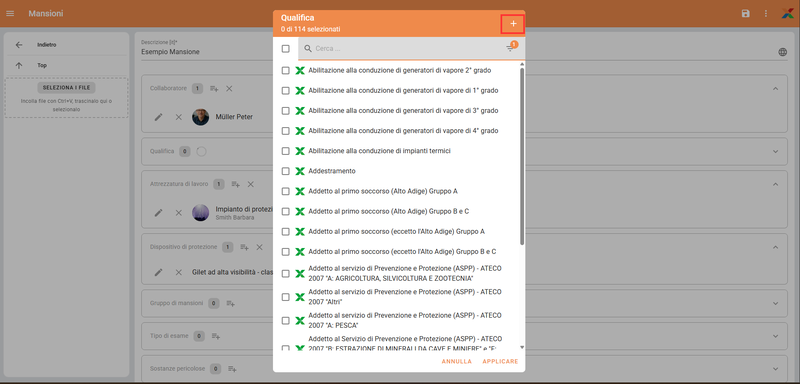800x384 pixels.
Task: Edit the Impianto di protezione row pencil
Action: pos(159,213)
